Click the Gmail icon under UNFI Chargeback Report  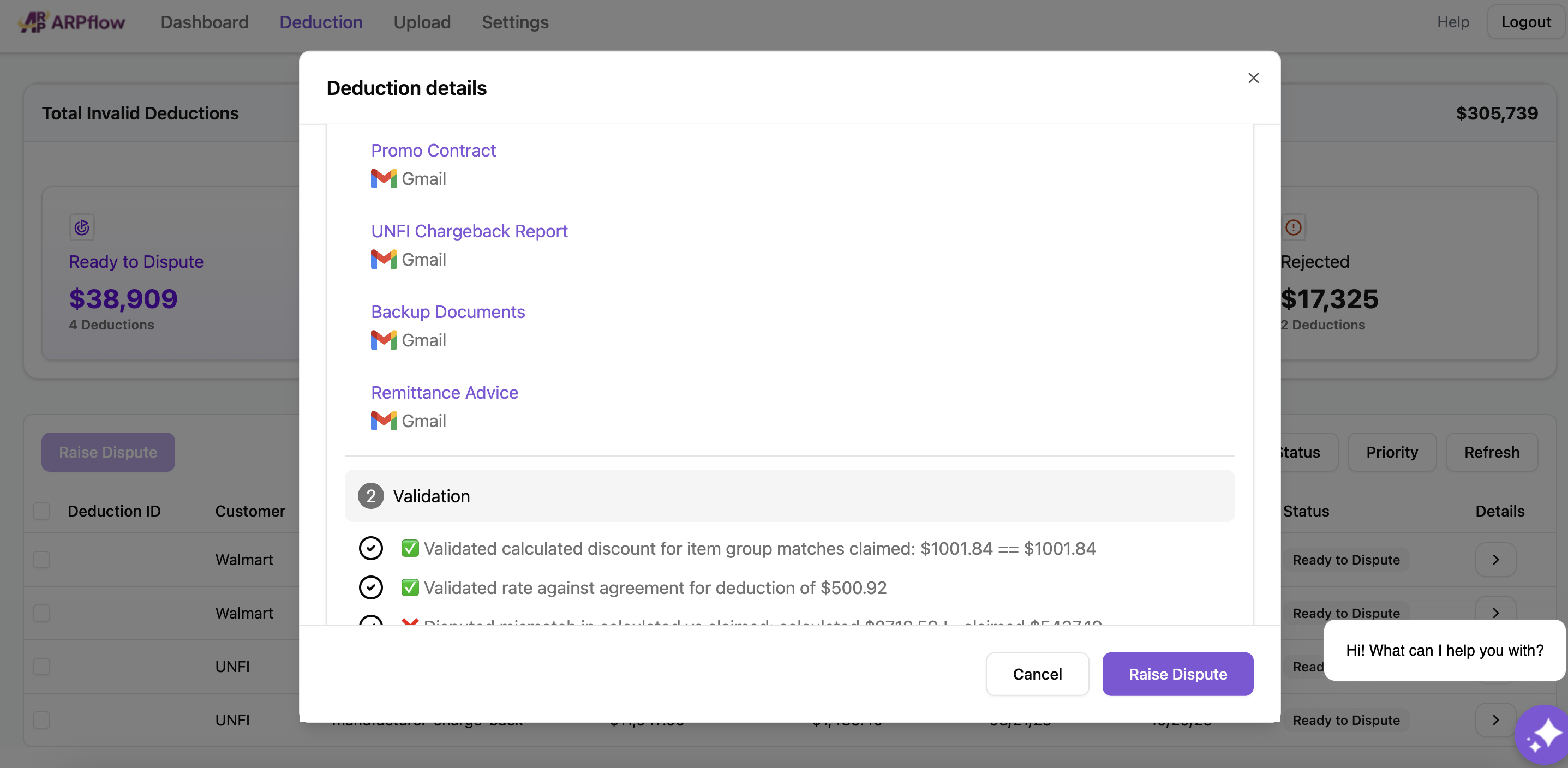click(x=384, y=259)
